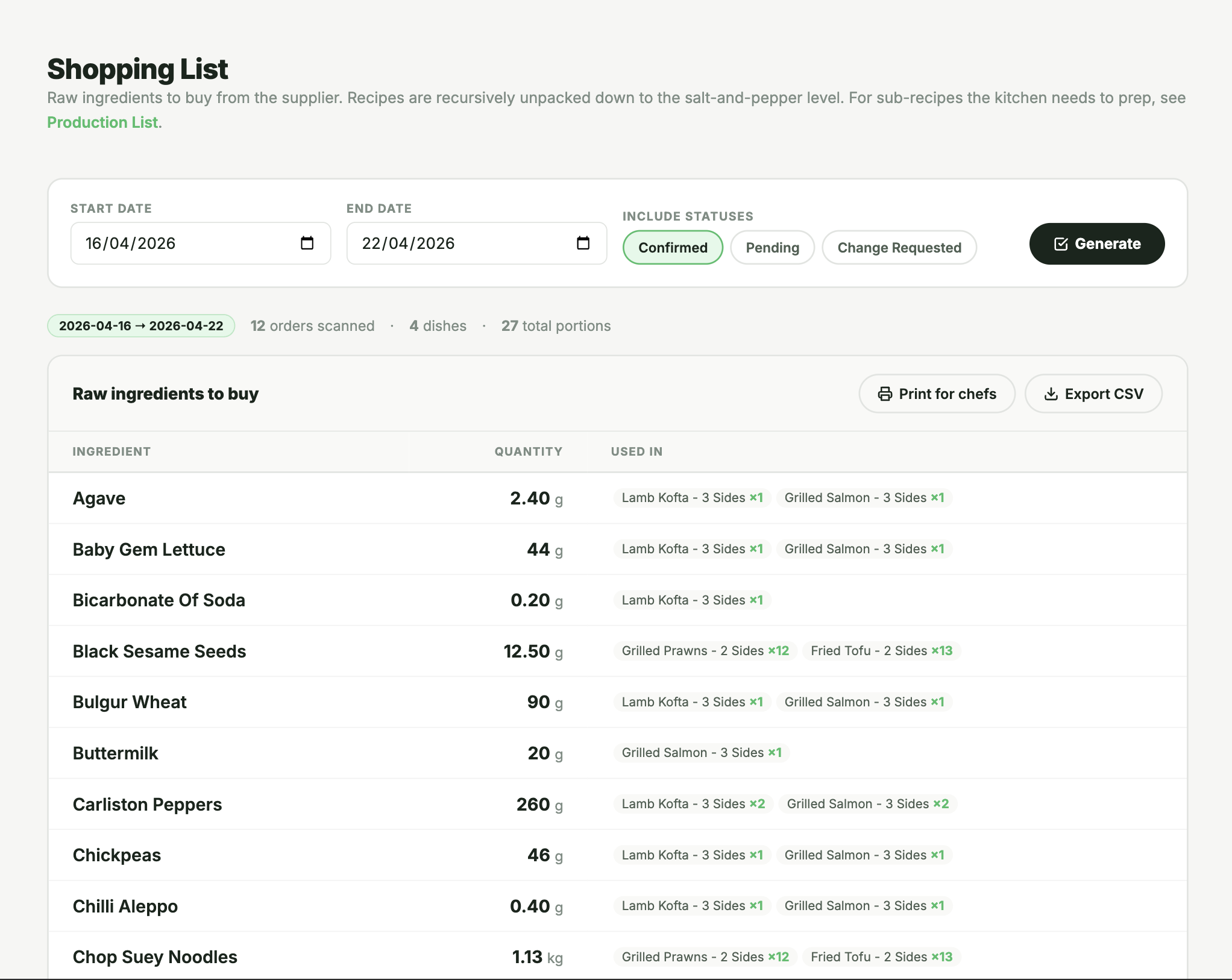1232x980 pixels.
Task: Click Print for chefs button
Action: coord(937,394)
